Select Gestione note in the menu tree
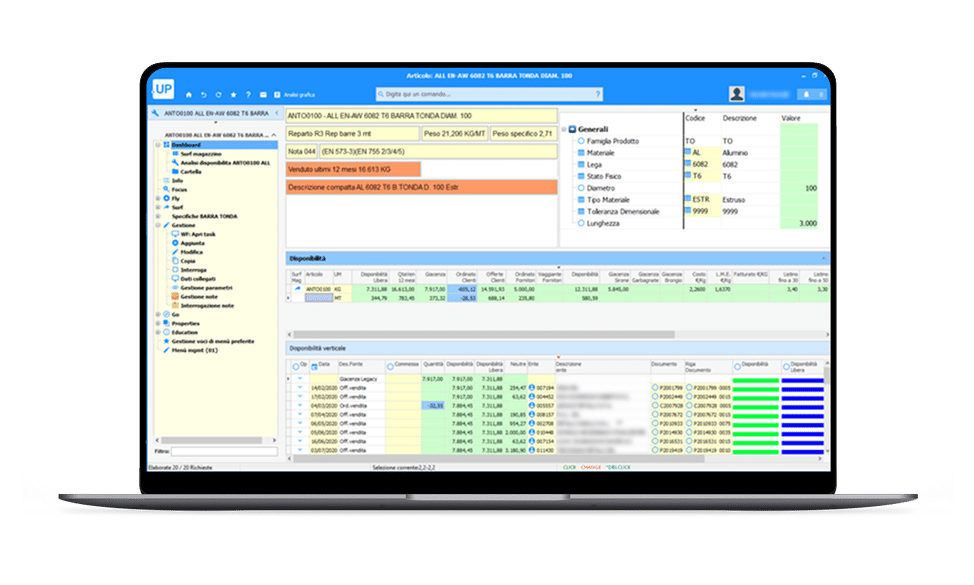 [x=199, y=297]
